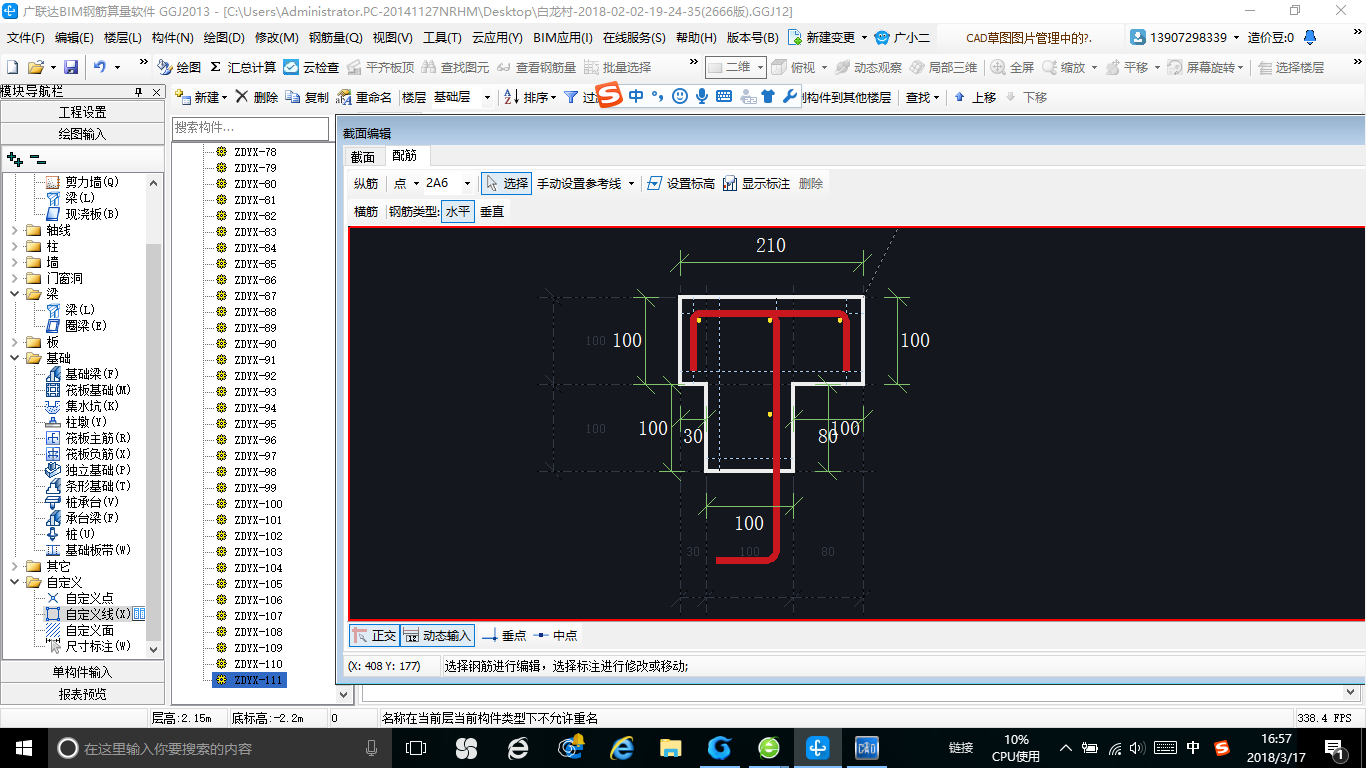Screen dimensions: 1366x768
Task: Select ZDYX-110 in component list
Action: [x=258, y=664]
